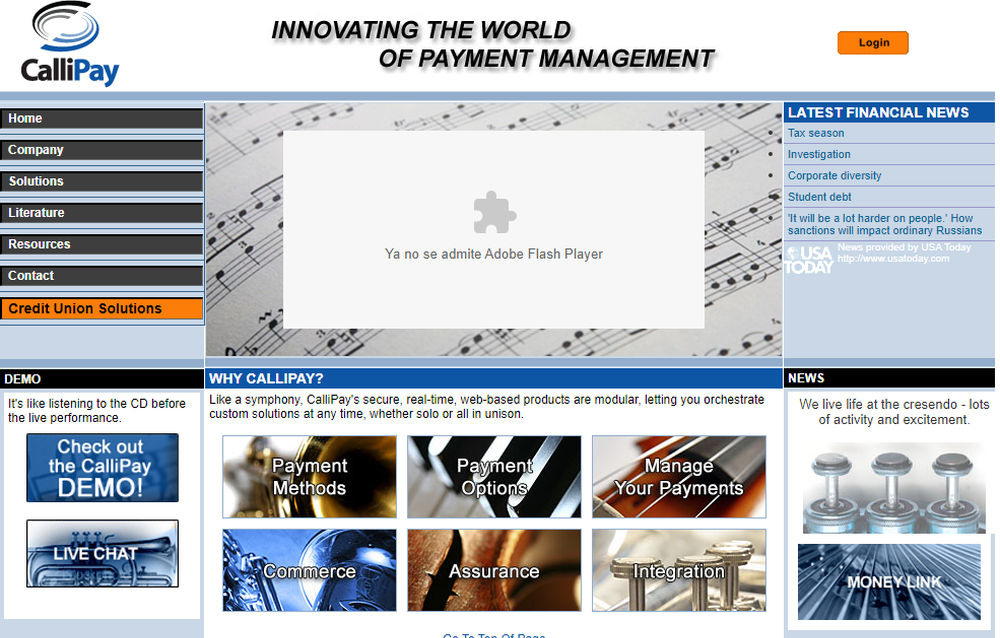
Task: Select the Assurance tile
Action: (494, 570)
